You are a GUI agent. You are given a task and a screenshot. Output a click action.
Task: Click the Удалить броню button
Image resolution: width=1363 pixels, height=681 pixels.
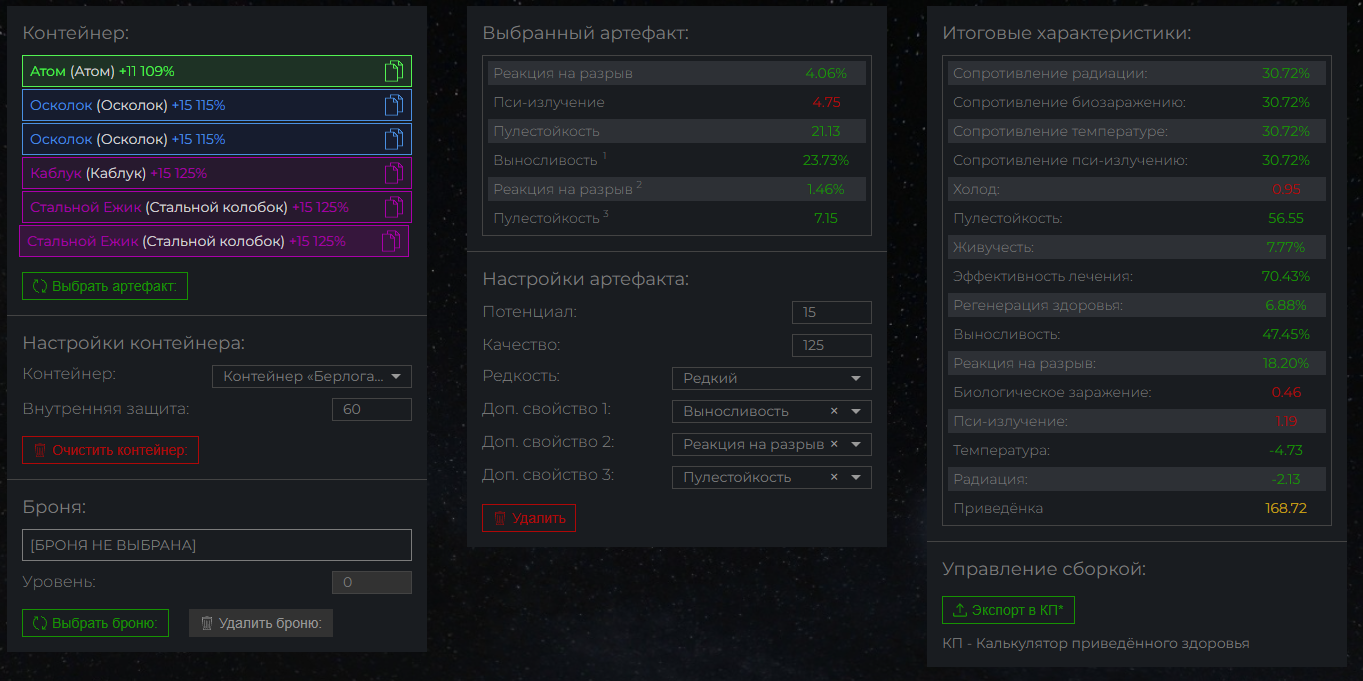[x=261, y=623]
